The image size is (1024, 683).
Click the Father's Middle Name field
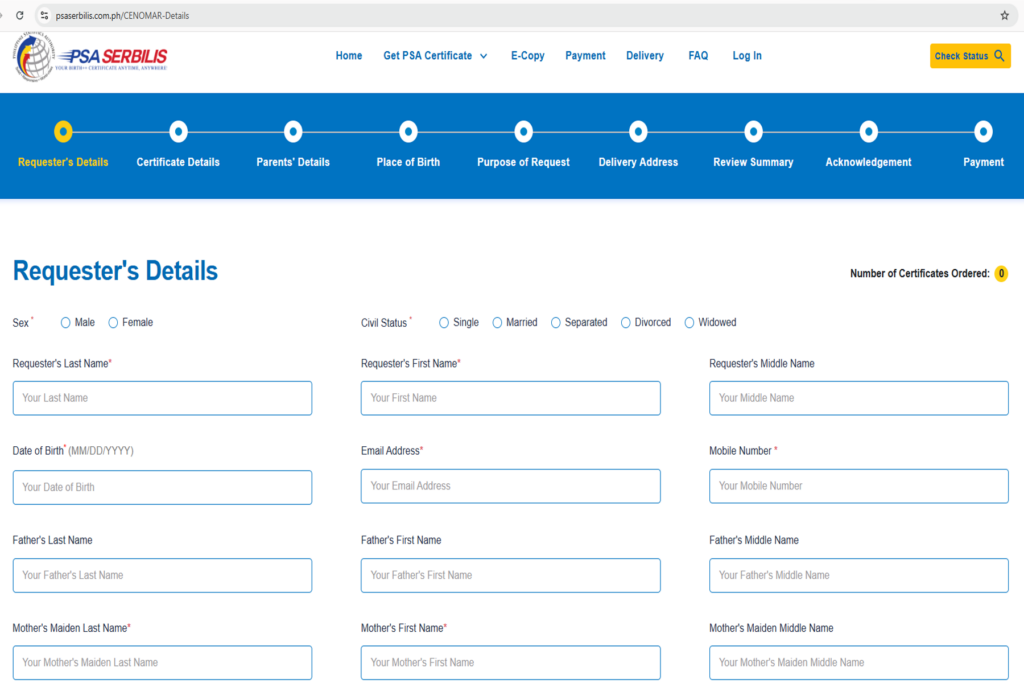859,575
